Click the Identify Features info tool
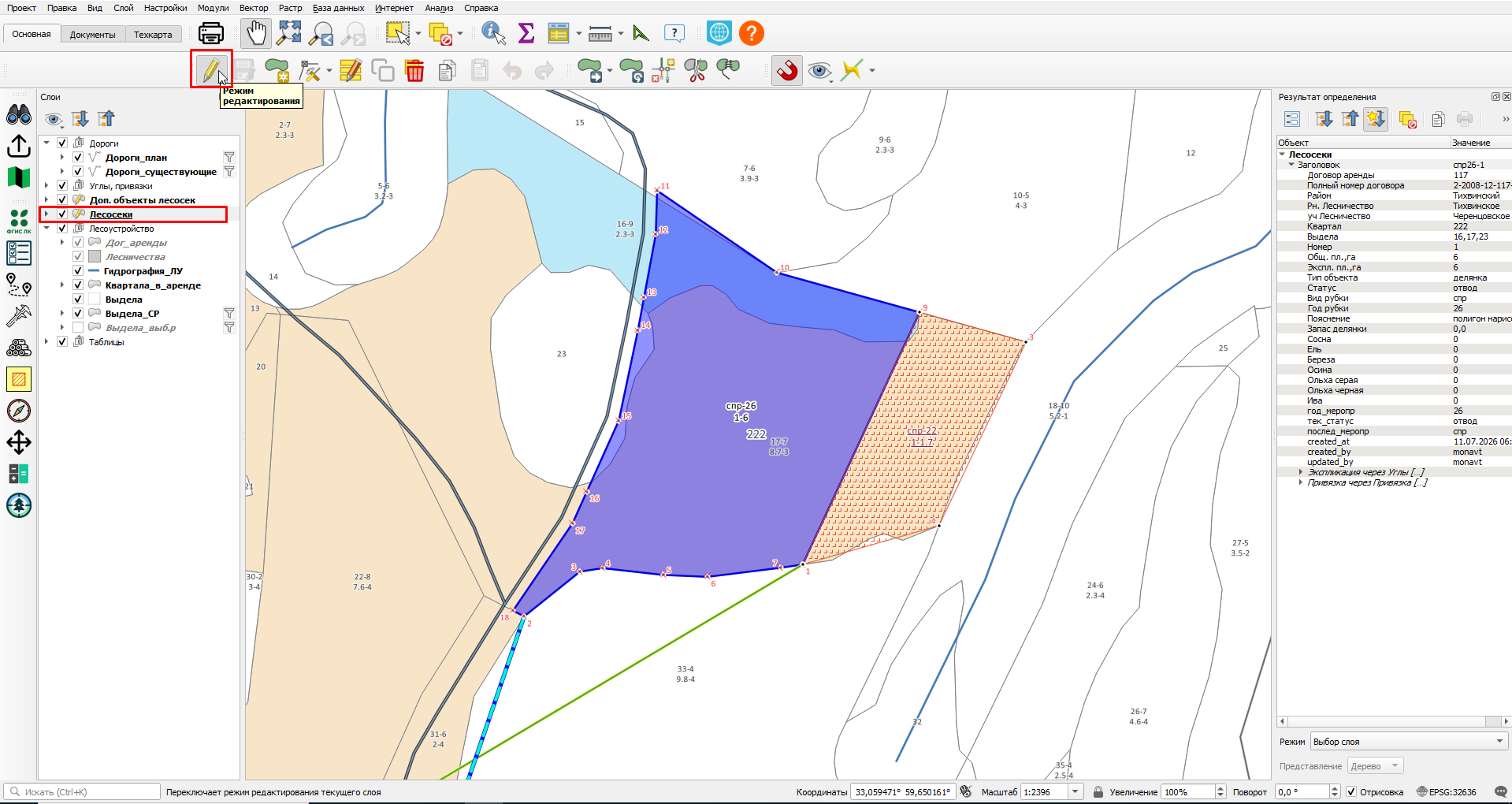 (x=493, y=33)
